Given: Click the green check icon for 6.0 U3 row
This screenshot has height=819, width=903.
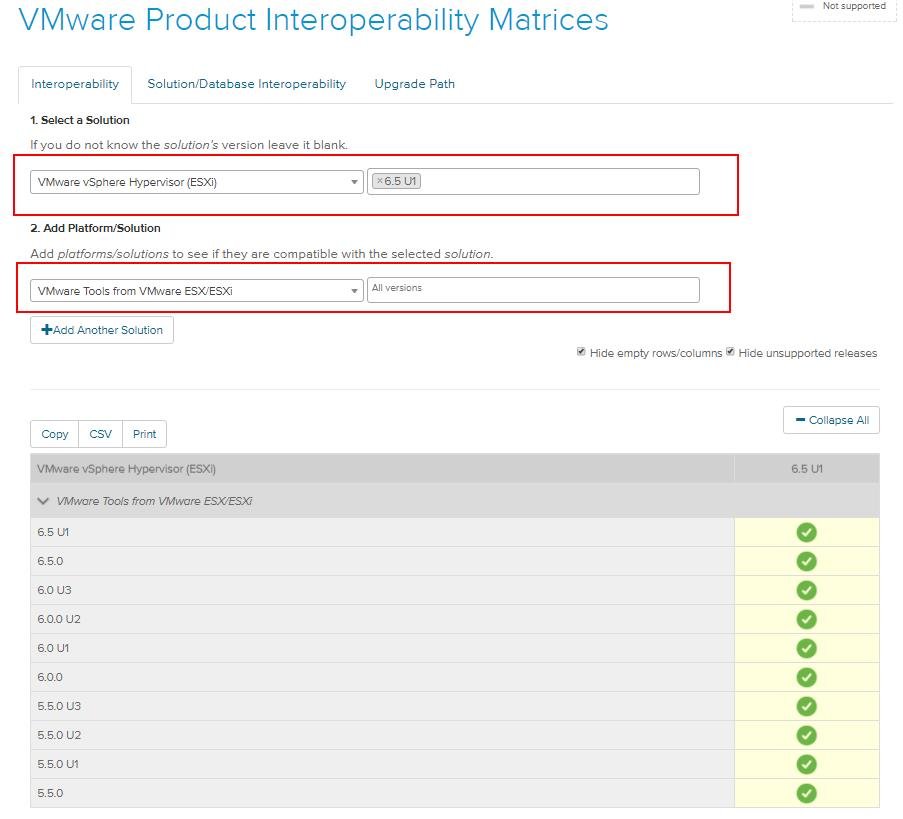Looking at the screenshot, I should [x=806, y=590].
